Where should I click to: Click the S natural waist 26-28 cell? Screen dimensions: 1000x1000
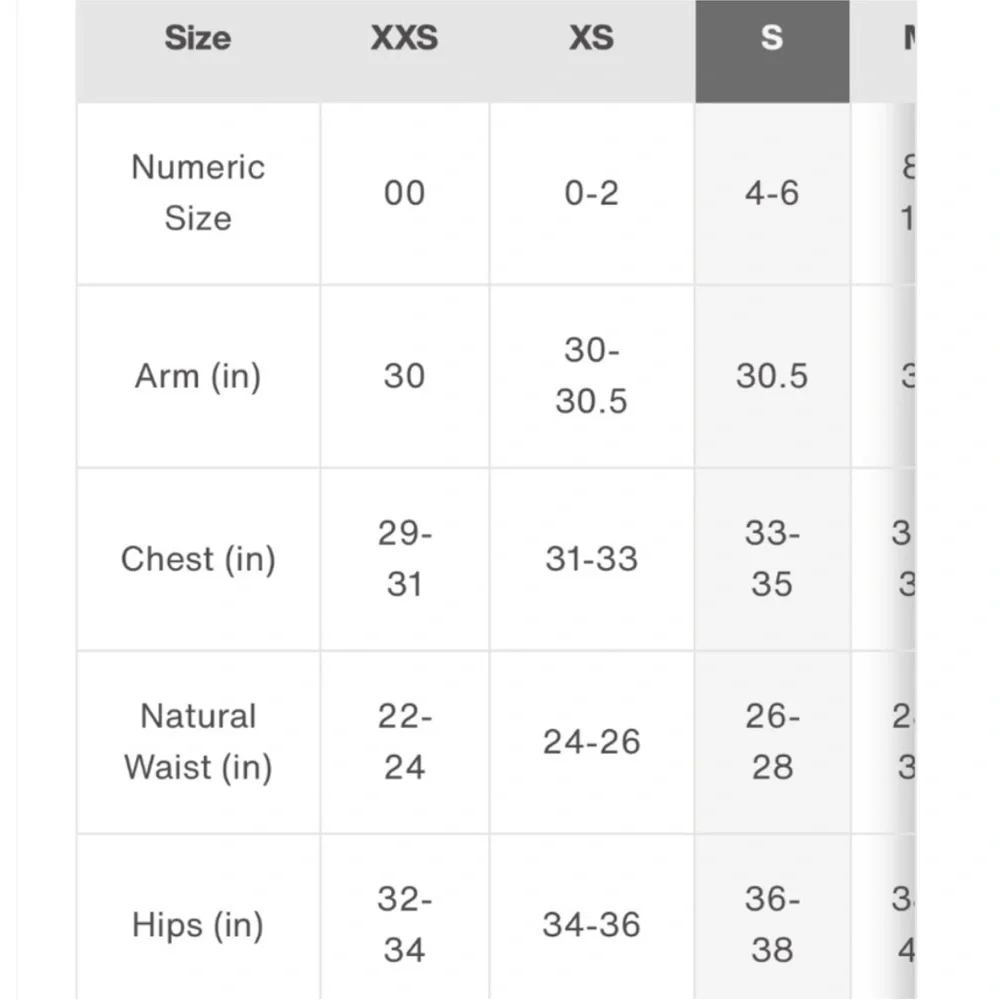point(771,742)
